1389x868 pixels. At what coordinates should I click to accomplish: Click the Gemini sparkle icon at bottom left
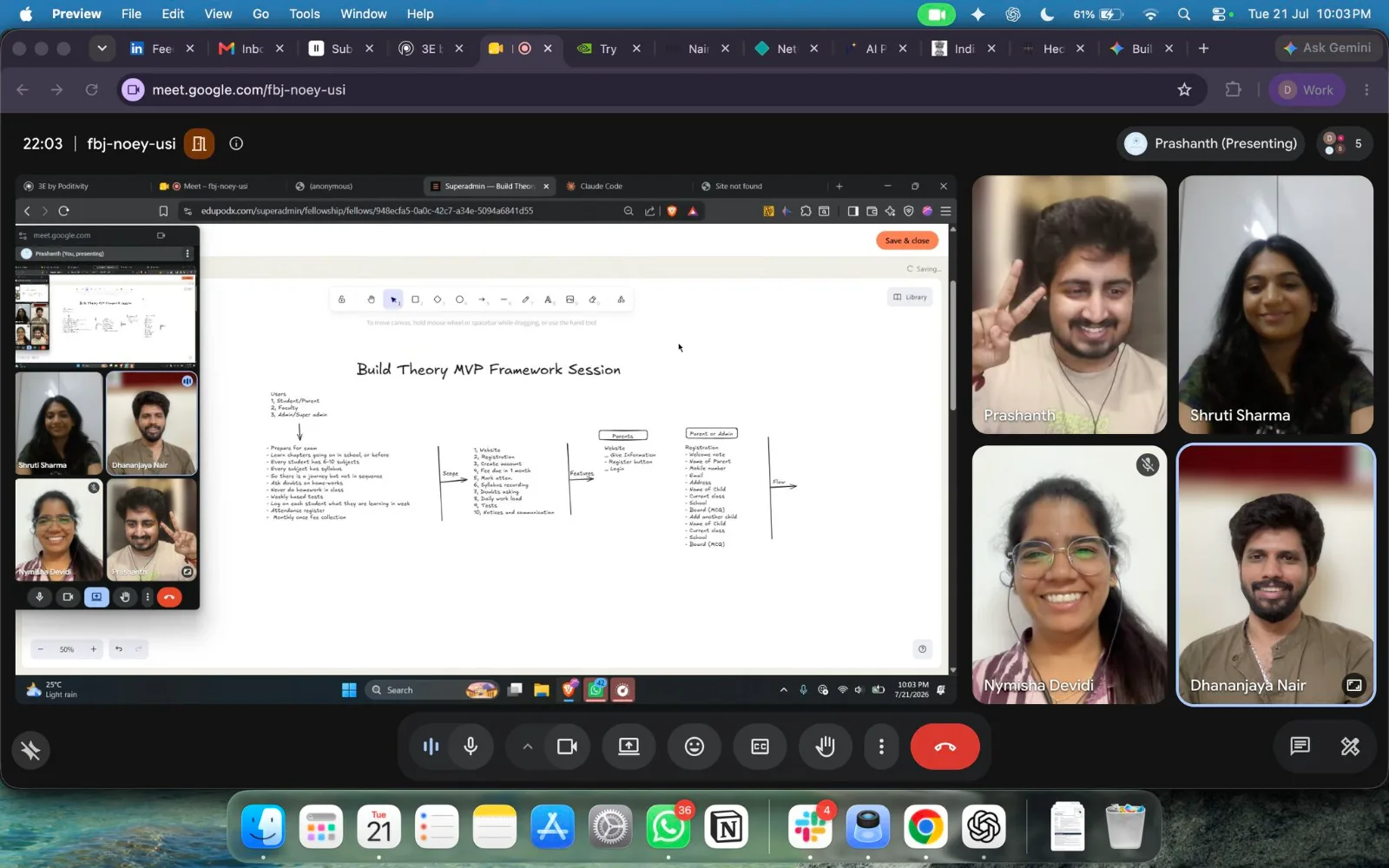(30, 750)
